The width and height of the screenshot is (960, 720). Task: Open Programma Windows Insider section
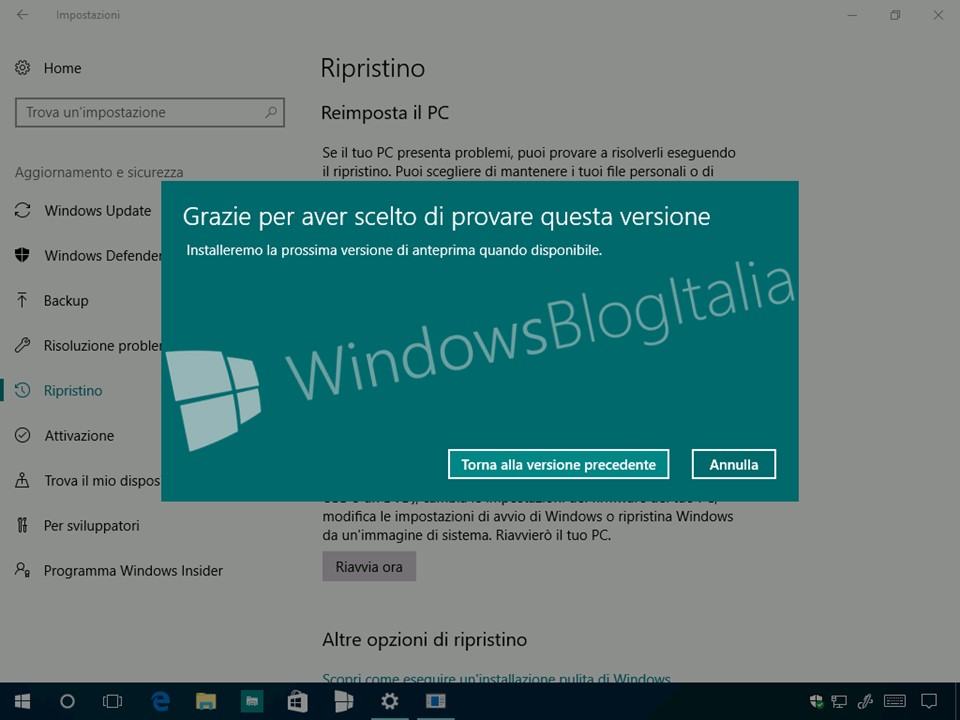click(x=133, y=571)
